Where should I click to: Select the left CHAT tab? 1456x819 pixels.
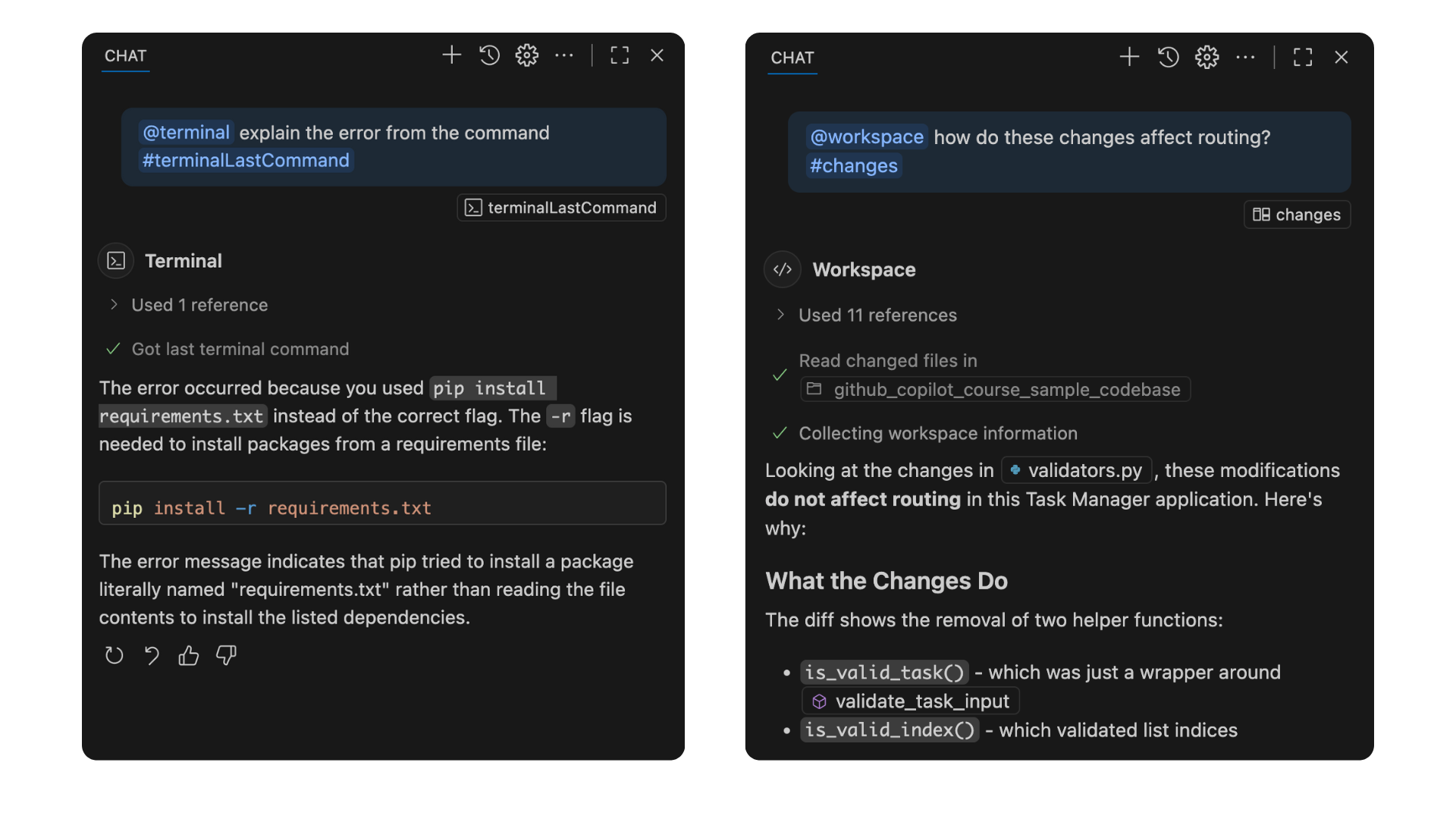click(126, 56)
